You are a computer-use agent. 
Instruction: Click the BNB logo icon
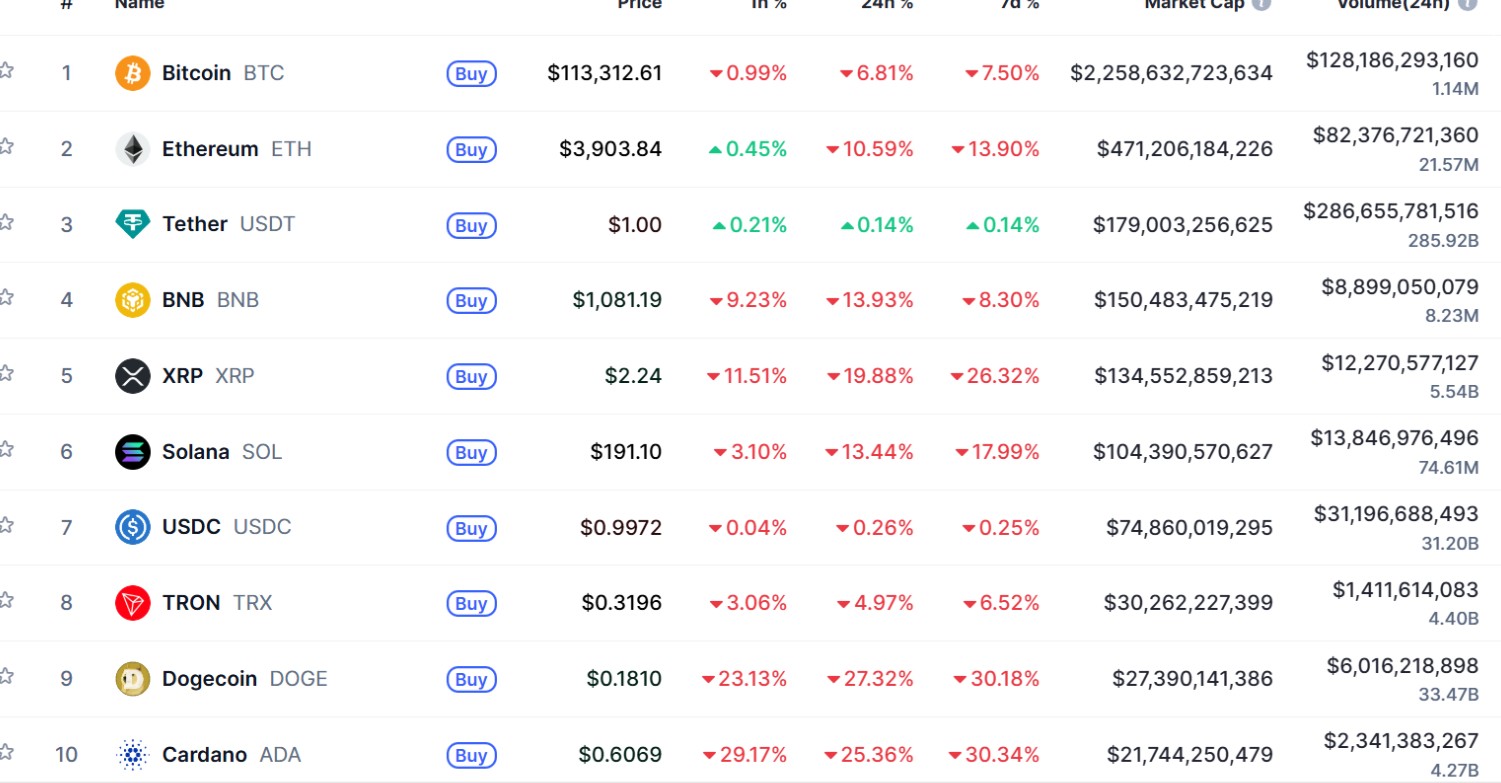coord(133,300)
